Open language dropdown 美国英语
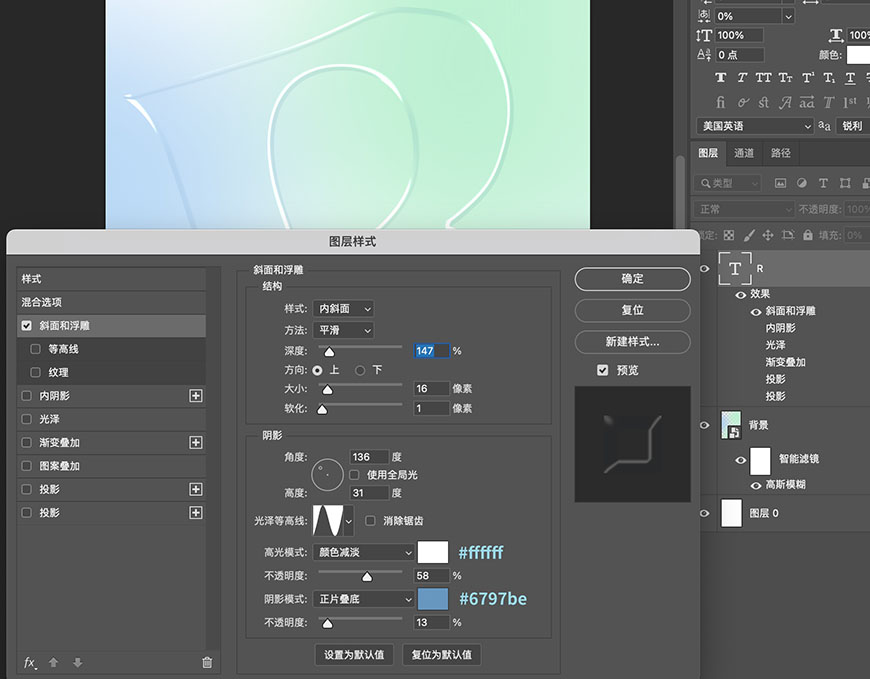 point(755,126)
